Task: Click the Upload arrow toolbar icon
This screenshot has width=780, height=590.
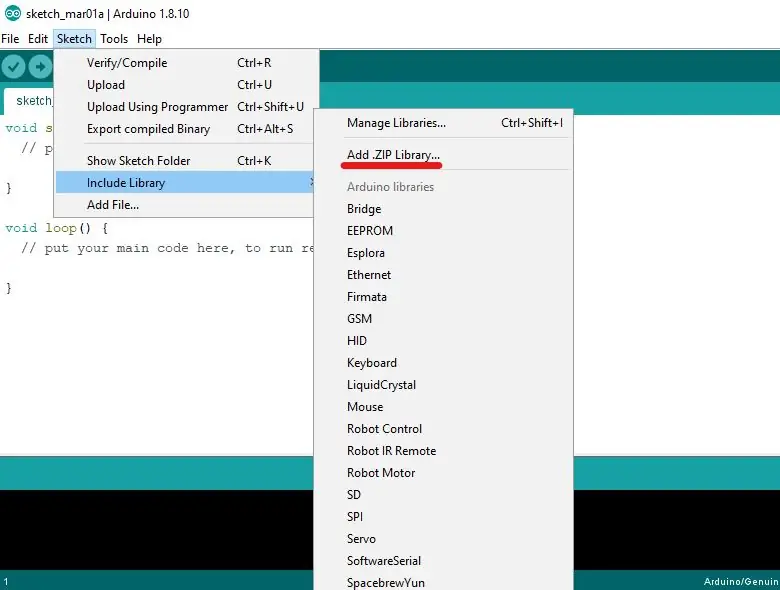Action: click(40, 67)
